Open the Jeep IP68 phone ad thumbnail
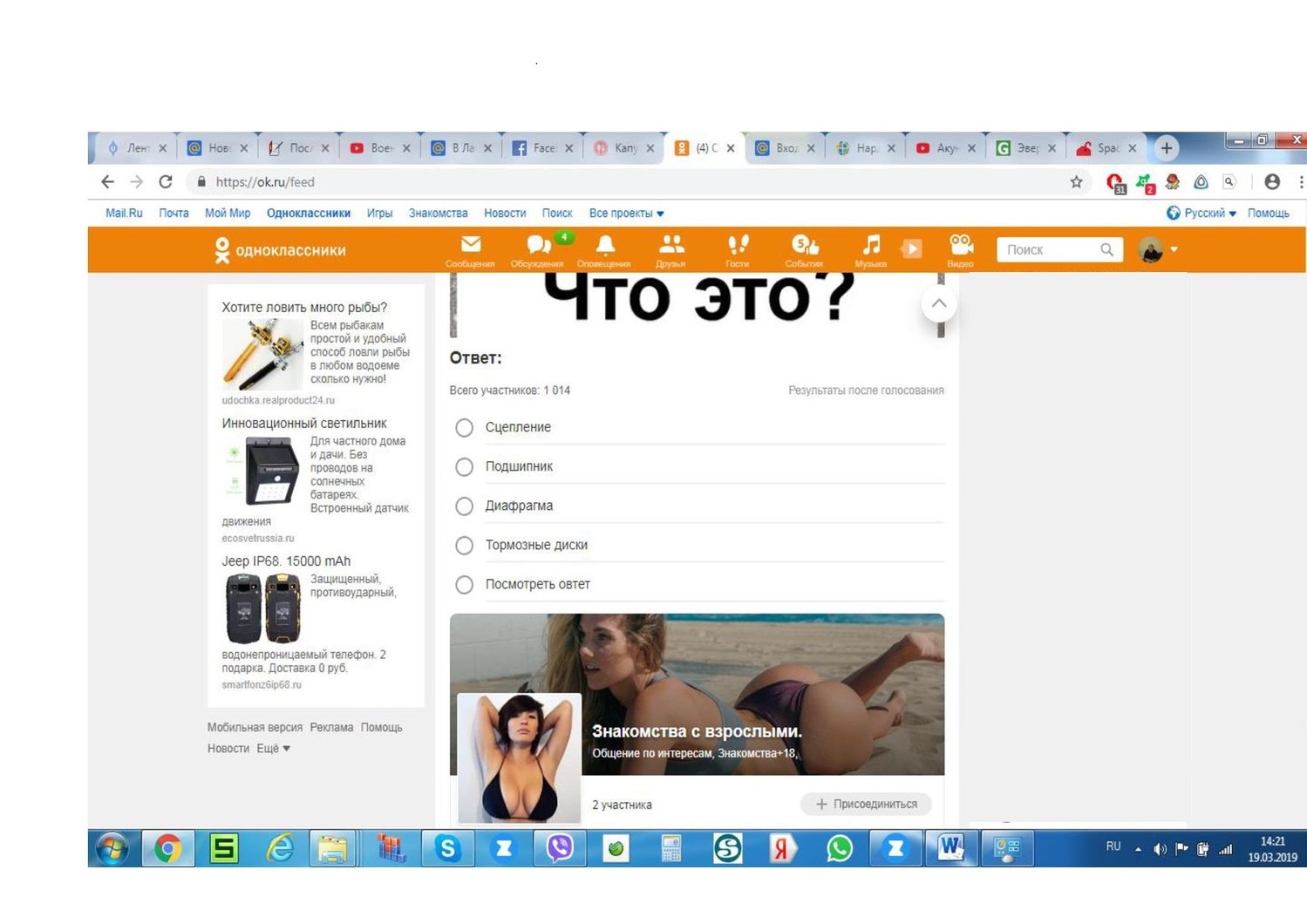This screenshot has height=924, width=1307. pos(263,608)
